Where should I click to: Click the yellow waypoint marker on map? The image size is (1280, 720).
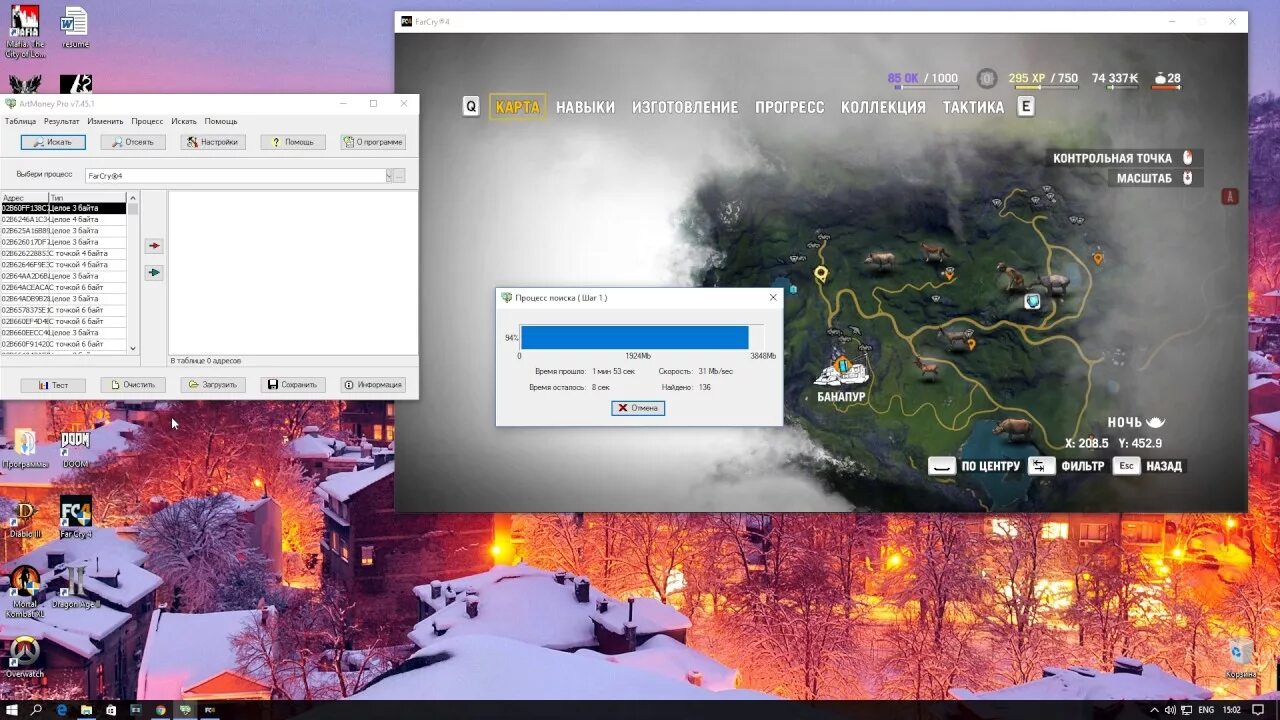821,273
